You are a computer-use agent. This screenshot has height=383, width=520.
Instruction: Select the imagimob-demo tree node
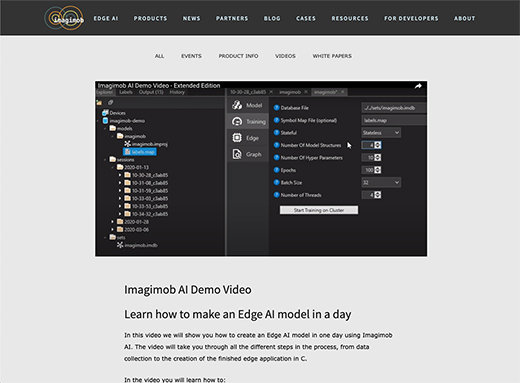pyautogui.click(x=124, y=121)
